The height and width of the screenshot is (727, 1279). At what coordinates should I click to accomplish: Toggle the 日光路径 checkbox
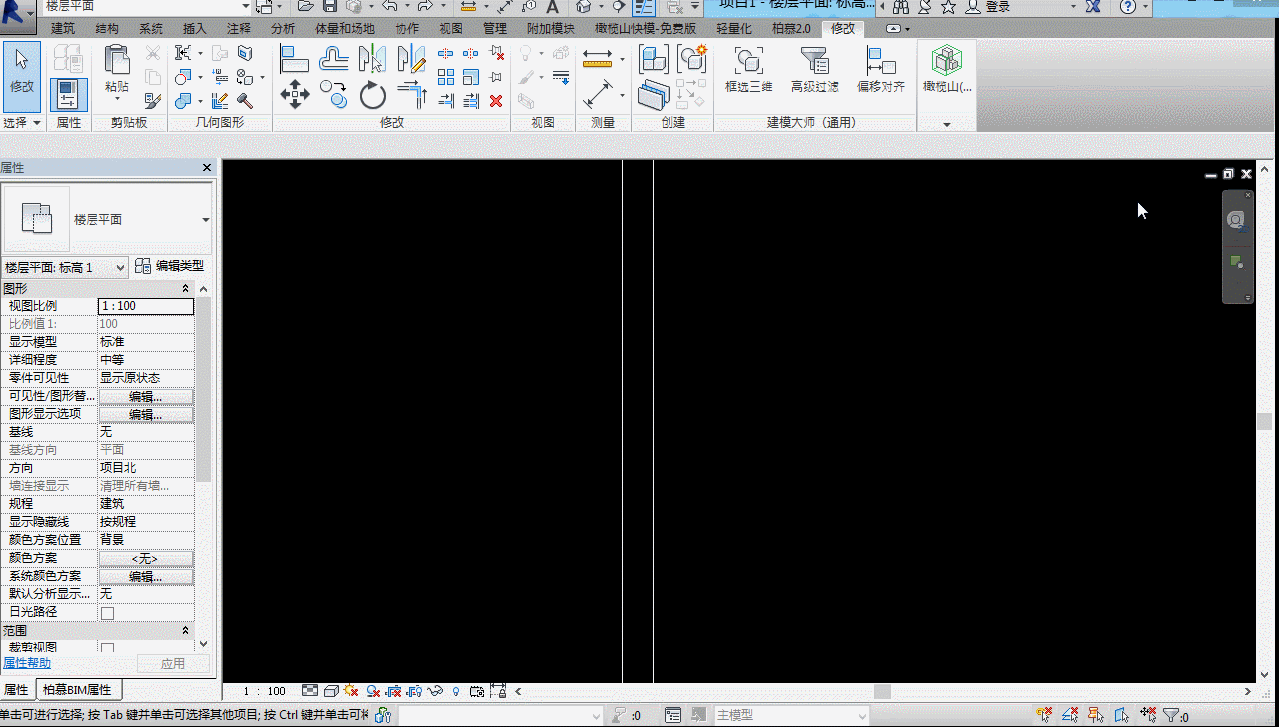coord(108,613)
